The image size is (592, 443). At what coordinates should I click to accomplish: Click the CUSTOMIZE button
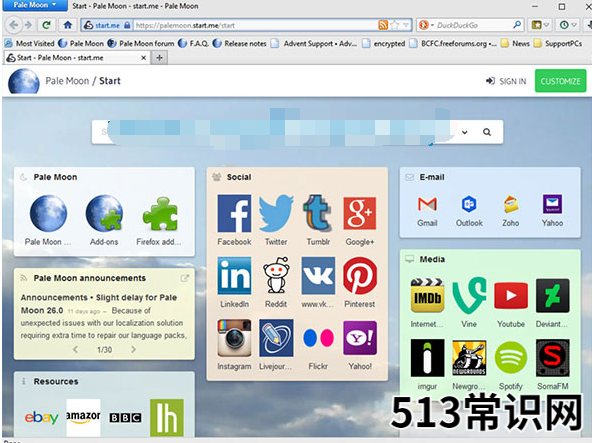click(x=560, y=80)
